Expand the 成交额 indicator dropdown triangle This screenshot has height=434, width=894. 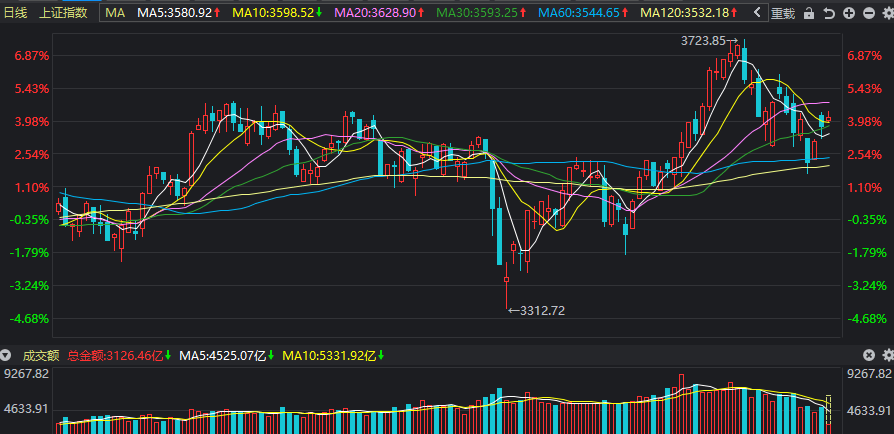coord(5,356)
